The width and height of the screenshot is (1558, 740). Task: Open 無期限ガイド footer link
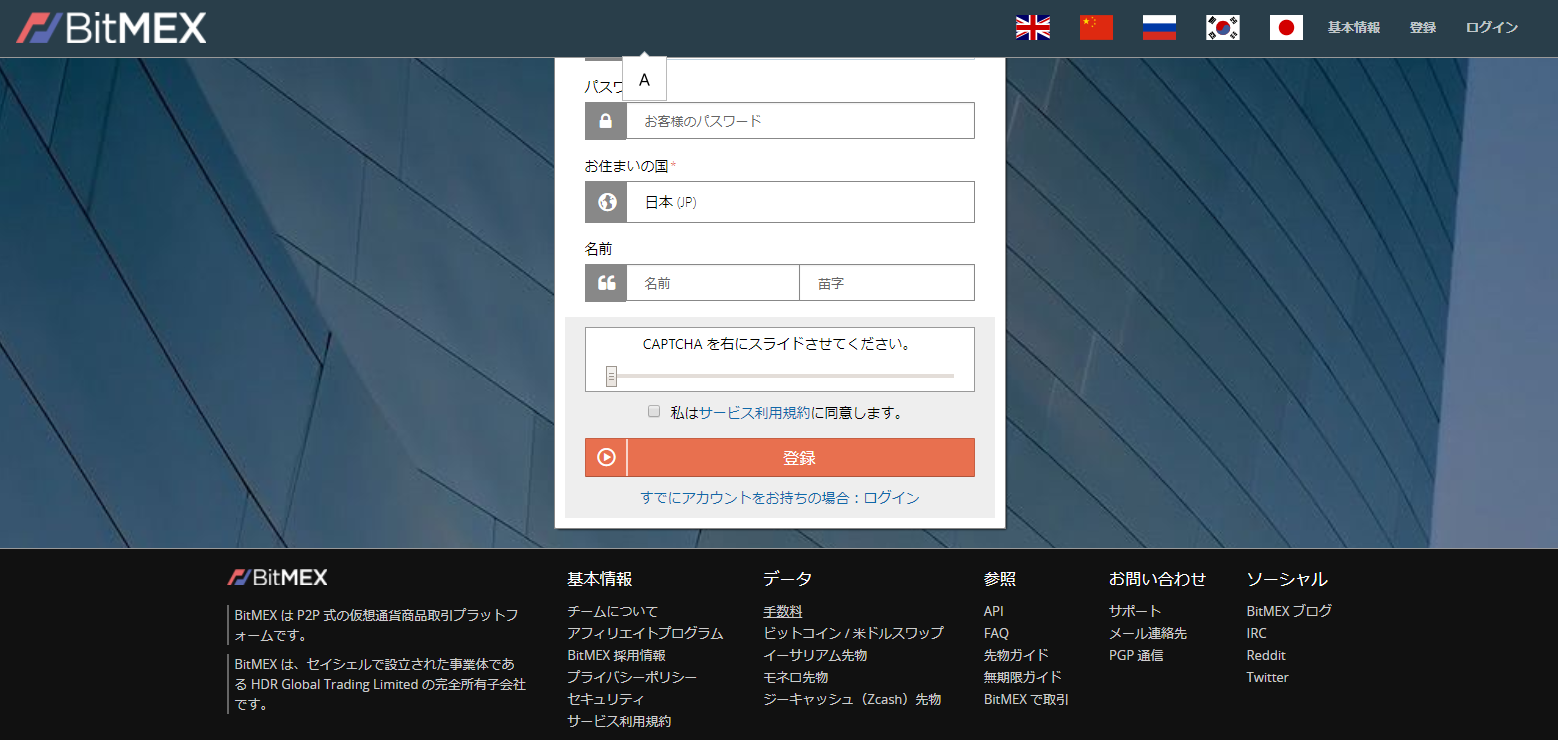[x=1023, y=677]
